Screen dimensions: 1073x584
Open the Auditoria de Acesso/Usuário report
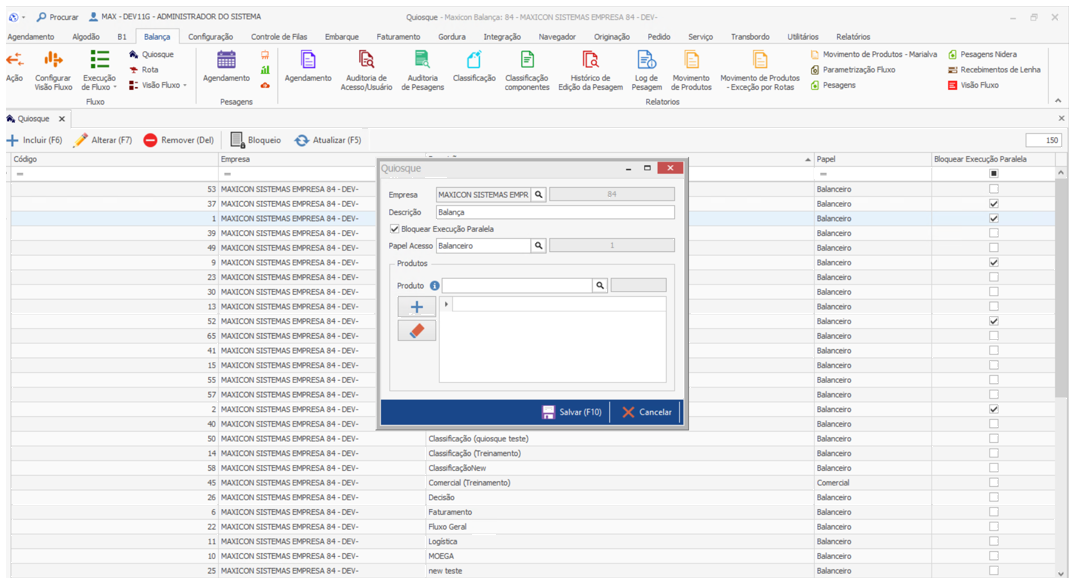(x=367, y=71)
